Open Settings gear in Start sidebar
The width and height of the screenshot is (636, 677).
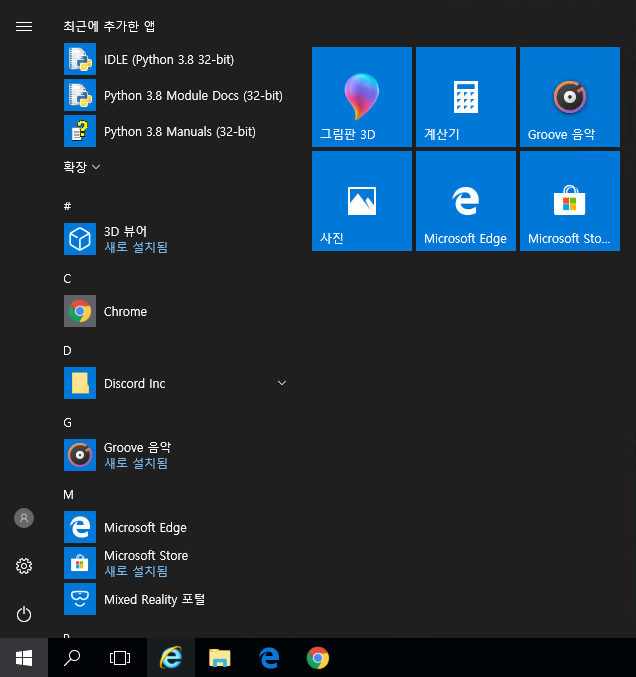pos(24,566)
